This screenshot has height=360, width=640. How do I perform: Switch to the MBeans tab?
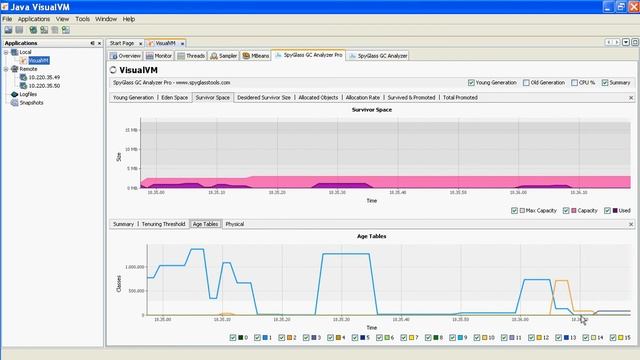click(x=256, y=56)
